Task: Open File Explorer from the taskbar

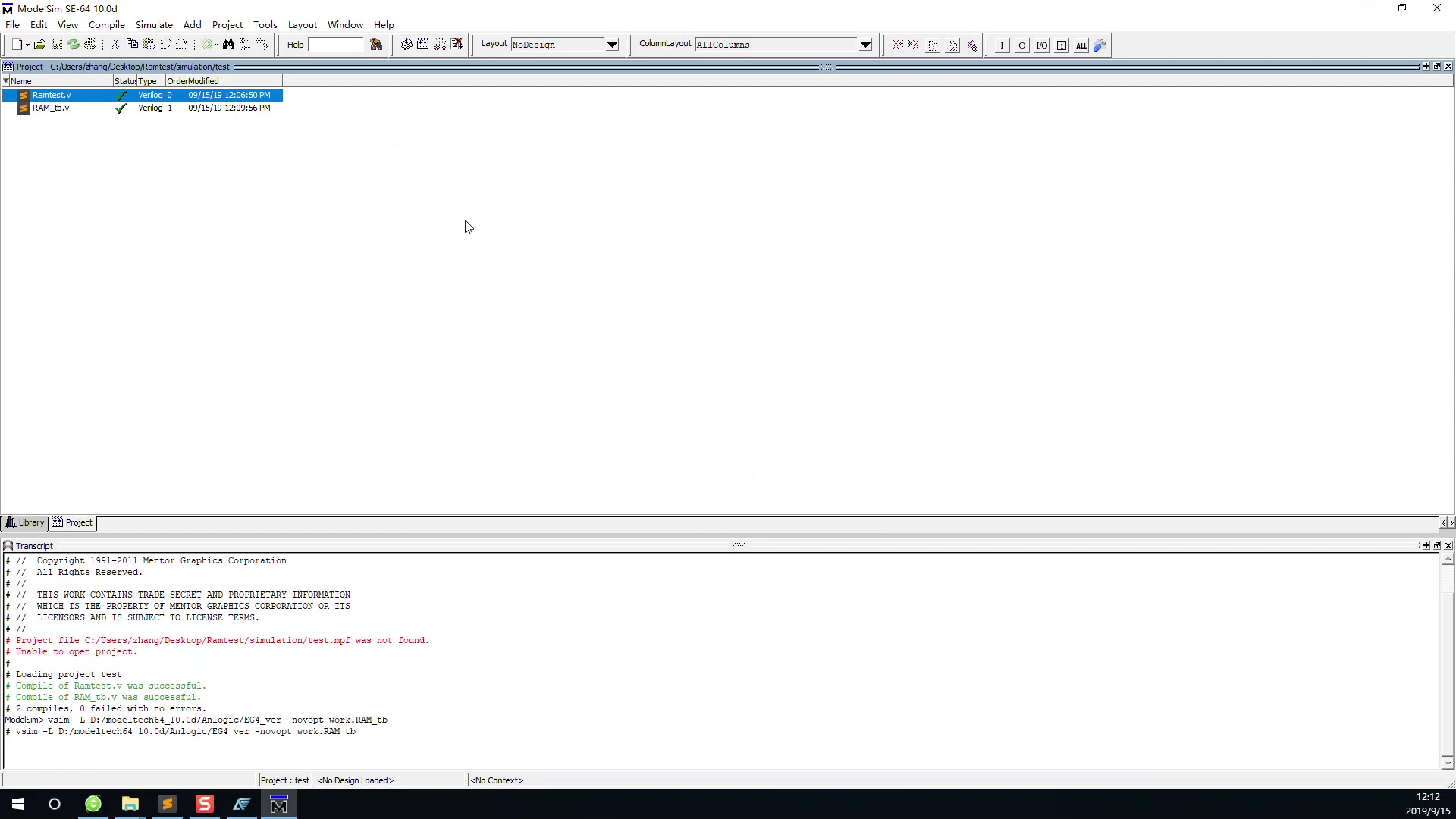Action: [130, 804]
